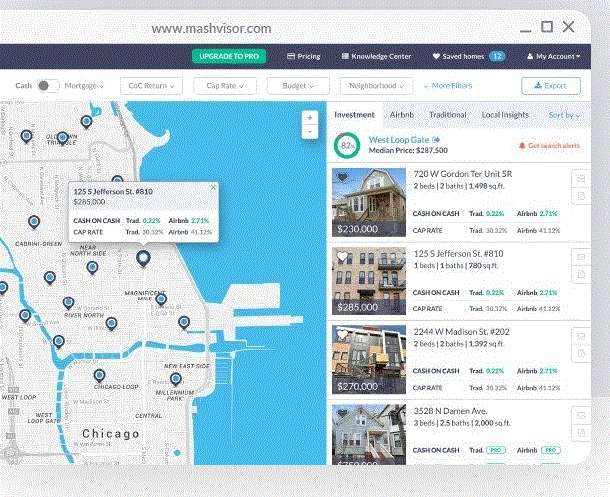Close the 125 S Jefferson St map popup
Image resolution: width=610 pixels, height=497 pixels.
pyautogui.click(x=213, y=187)
